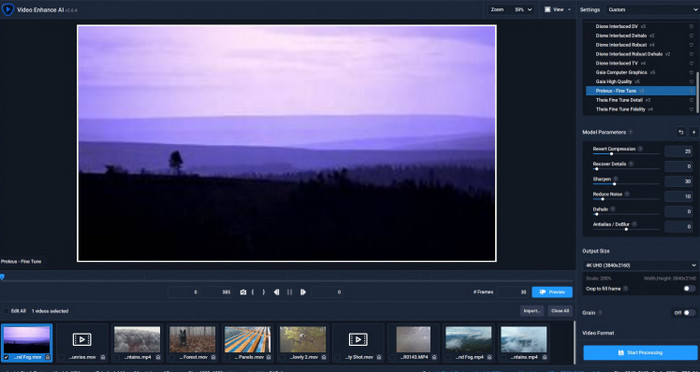The width and height of the screenshot is (700, 372).
Task: Click the playhead marker on timeline
Action: tap(2, 277)
